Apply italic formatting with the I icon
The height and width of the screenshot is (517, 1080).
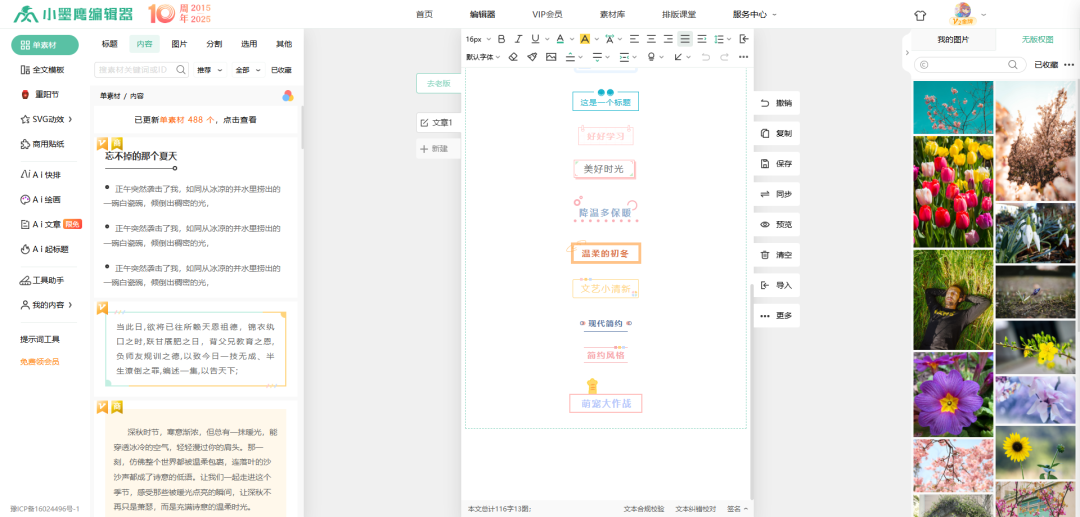[x=518, y=39]
